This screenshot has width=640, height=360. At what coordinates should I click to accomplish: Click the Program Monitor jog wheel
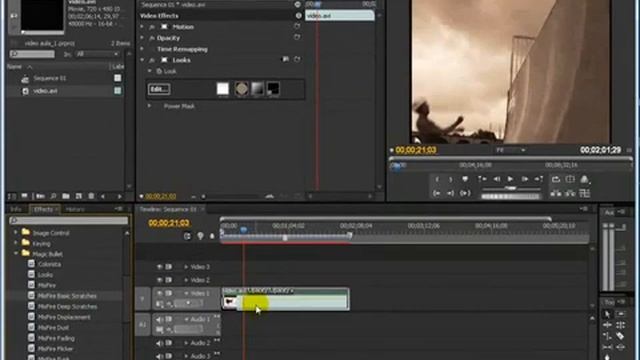[511, 196]
